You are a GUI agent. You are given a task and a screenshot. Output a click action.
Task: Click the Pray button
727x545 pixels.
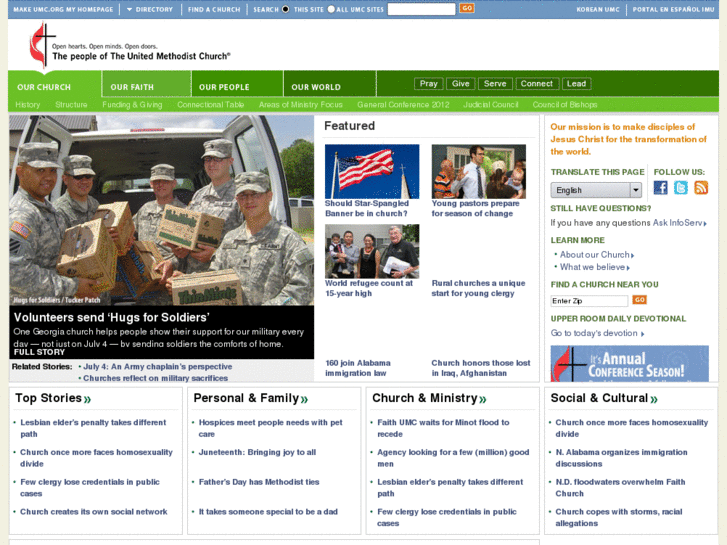(x=428, y=84)
